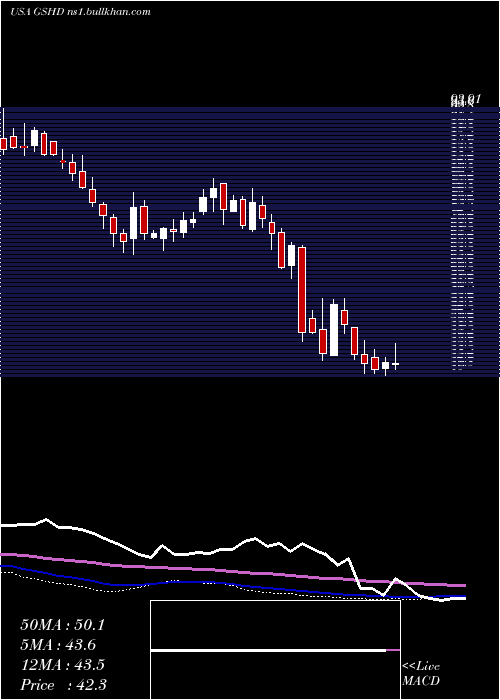Click the '50MA : 50.1' value
The width and height of the screenshot is (500, 700).
pos(62,625)
